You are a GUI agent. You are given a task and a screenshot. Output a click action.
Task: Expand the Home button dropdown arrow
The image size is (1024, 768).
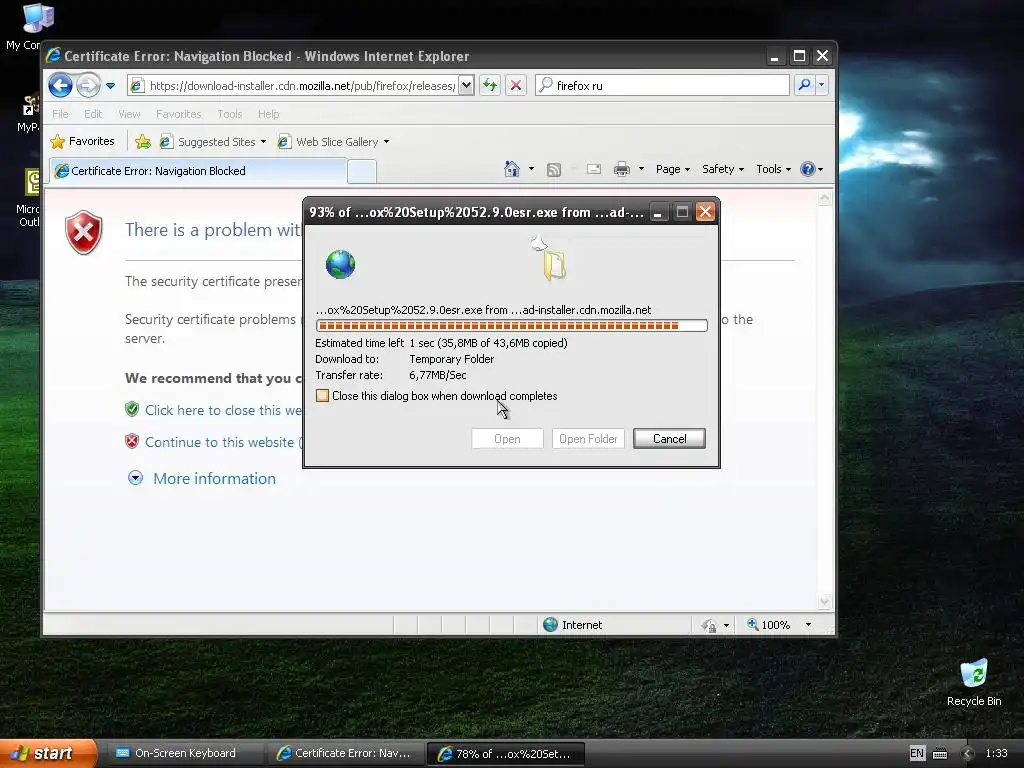[531, 169]
